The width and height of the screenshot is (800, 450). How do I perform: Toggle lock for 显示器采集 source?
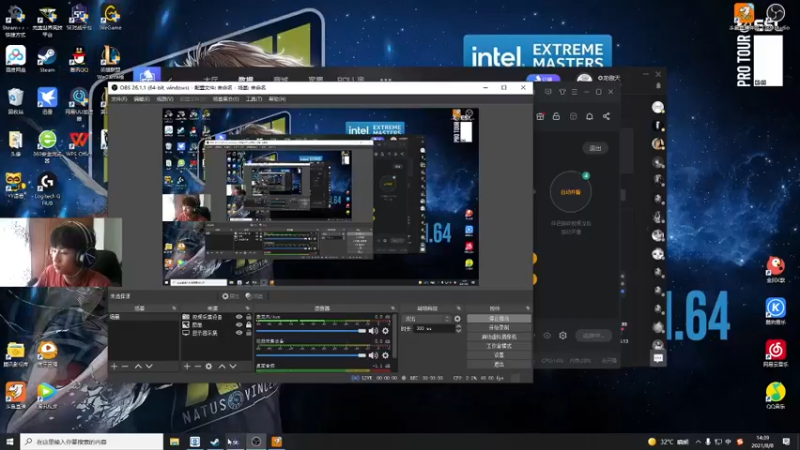tap(248, 333)
